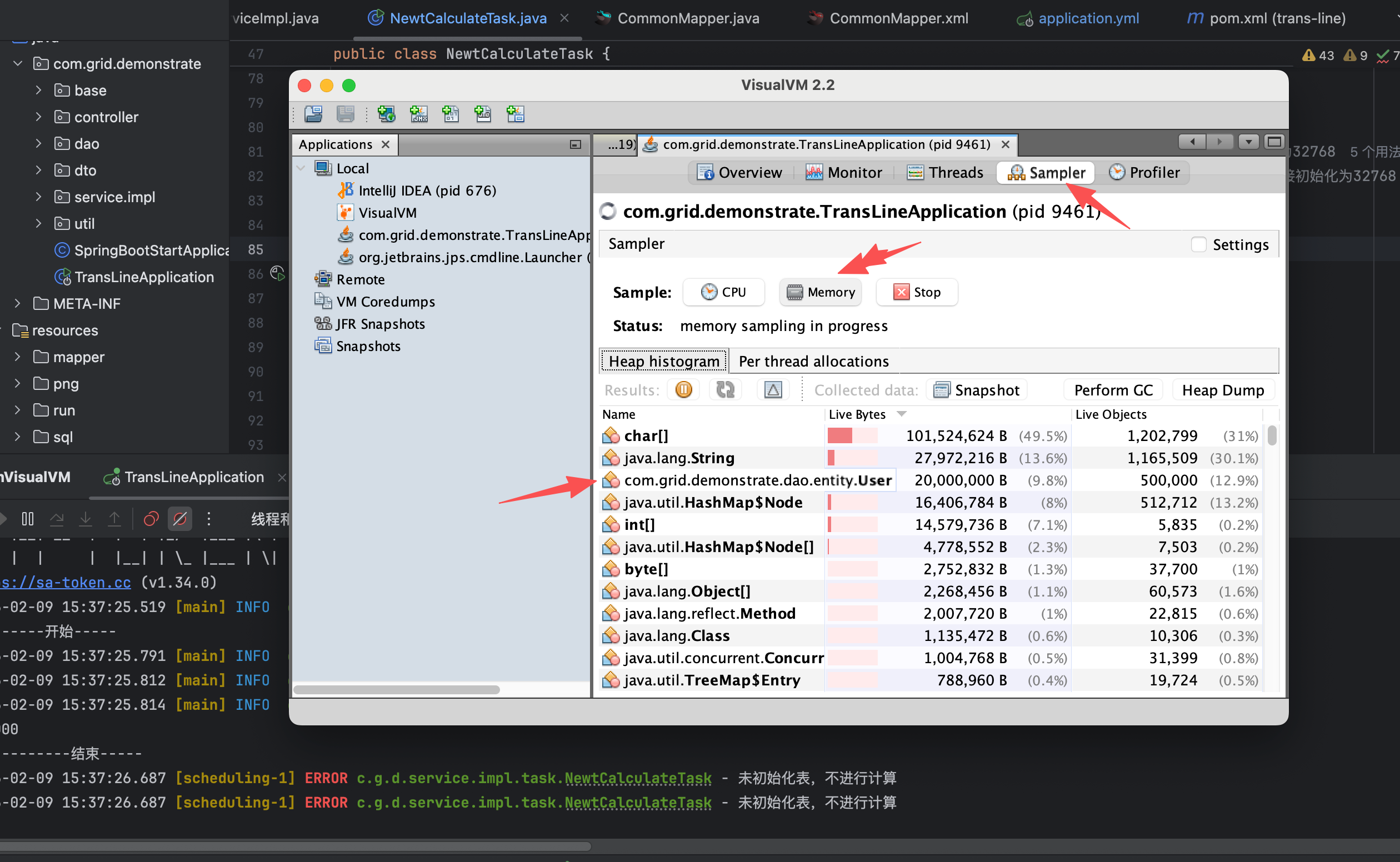
Task: Click the Heap Dump button
Action: (1222, 390)
